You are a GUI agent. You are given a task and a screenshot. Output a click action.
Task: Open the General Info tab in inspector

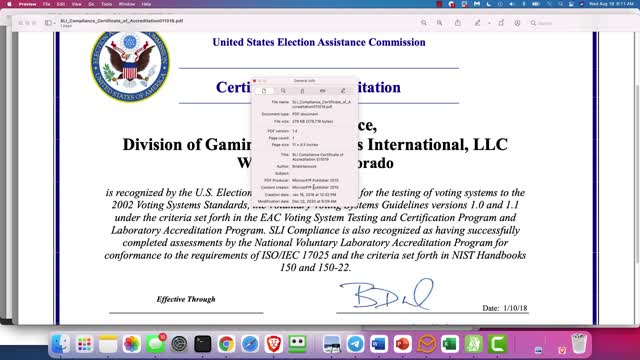264,91
